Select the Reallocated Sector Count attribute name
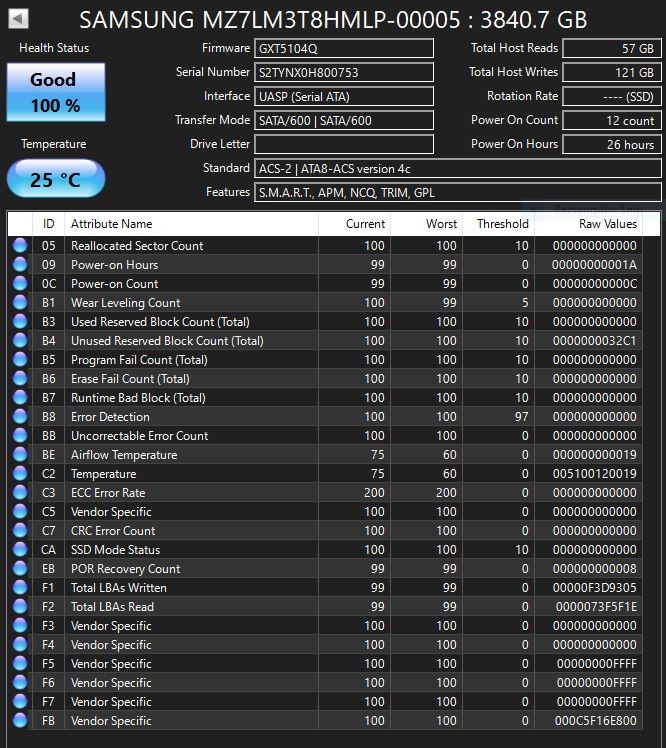666x748 pixels. click(137, 246)
